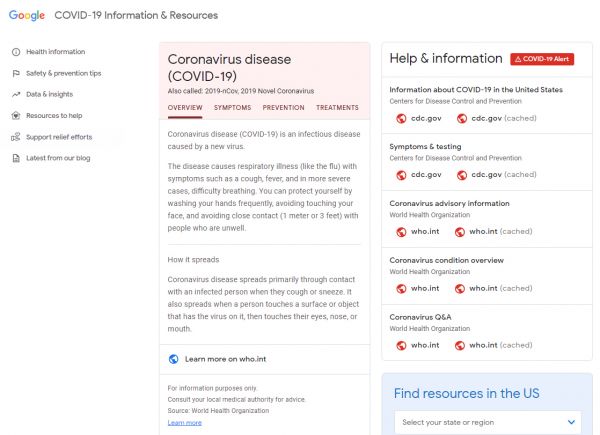This screenshot has height=435, width=600.
Task: Switch to the Prevention tab
Action: [x=284, y=107]
